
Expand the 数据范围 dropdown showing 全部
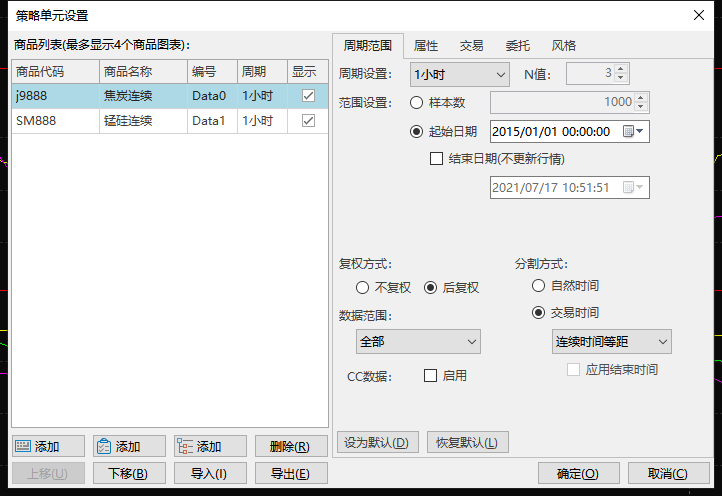tap(418, 342)
